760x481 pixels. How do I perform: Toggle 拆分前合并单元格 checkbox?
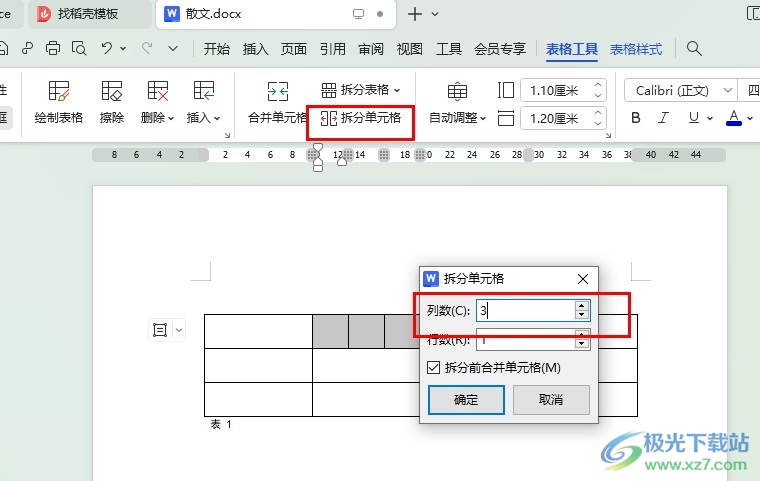click(433, 367)
